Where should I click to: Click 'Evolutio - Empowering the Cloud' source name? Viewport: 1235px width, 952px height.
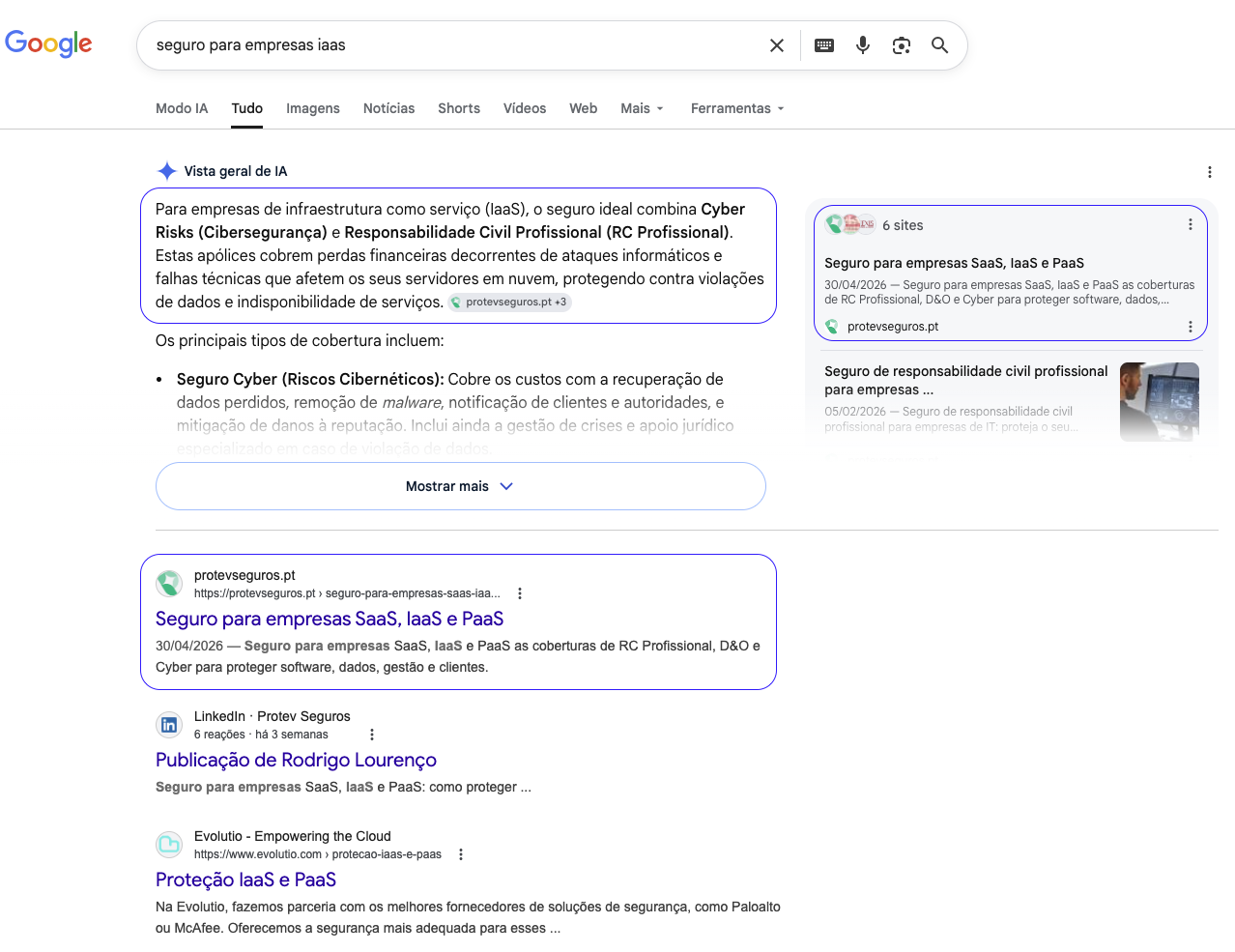(293, 836)
